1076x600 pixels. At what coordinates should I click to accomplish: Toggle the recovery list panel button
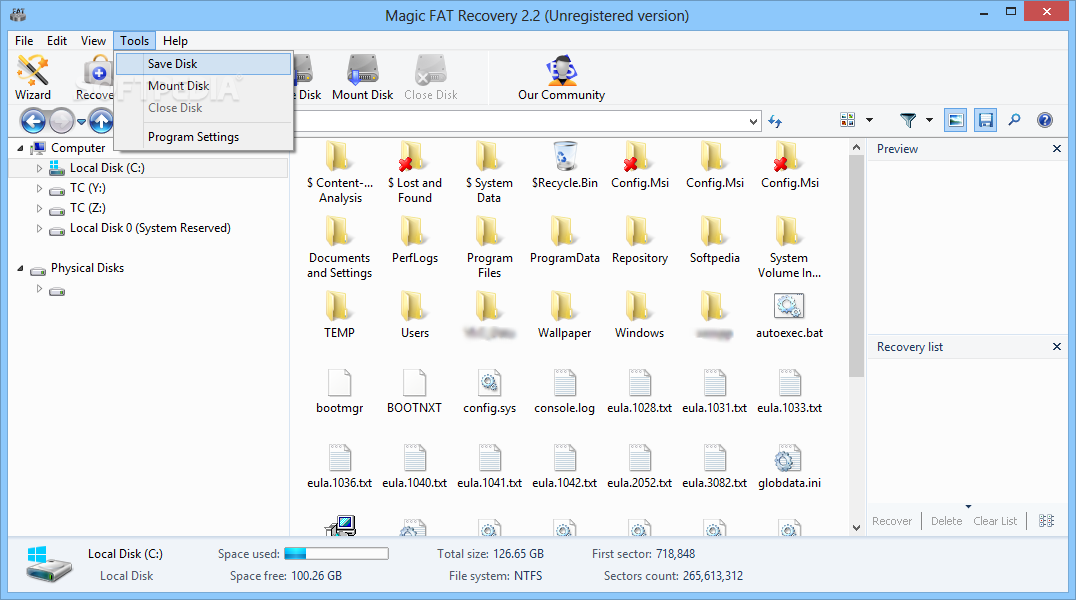click(x=985, y=120)
